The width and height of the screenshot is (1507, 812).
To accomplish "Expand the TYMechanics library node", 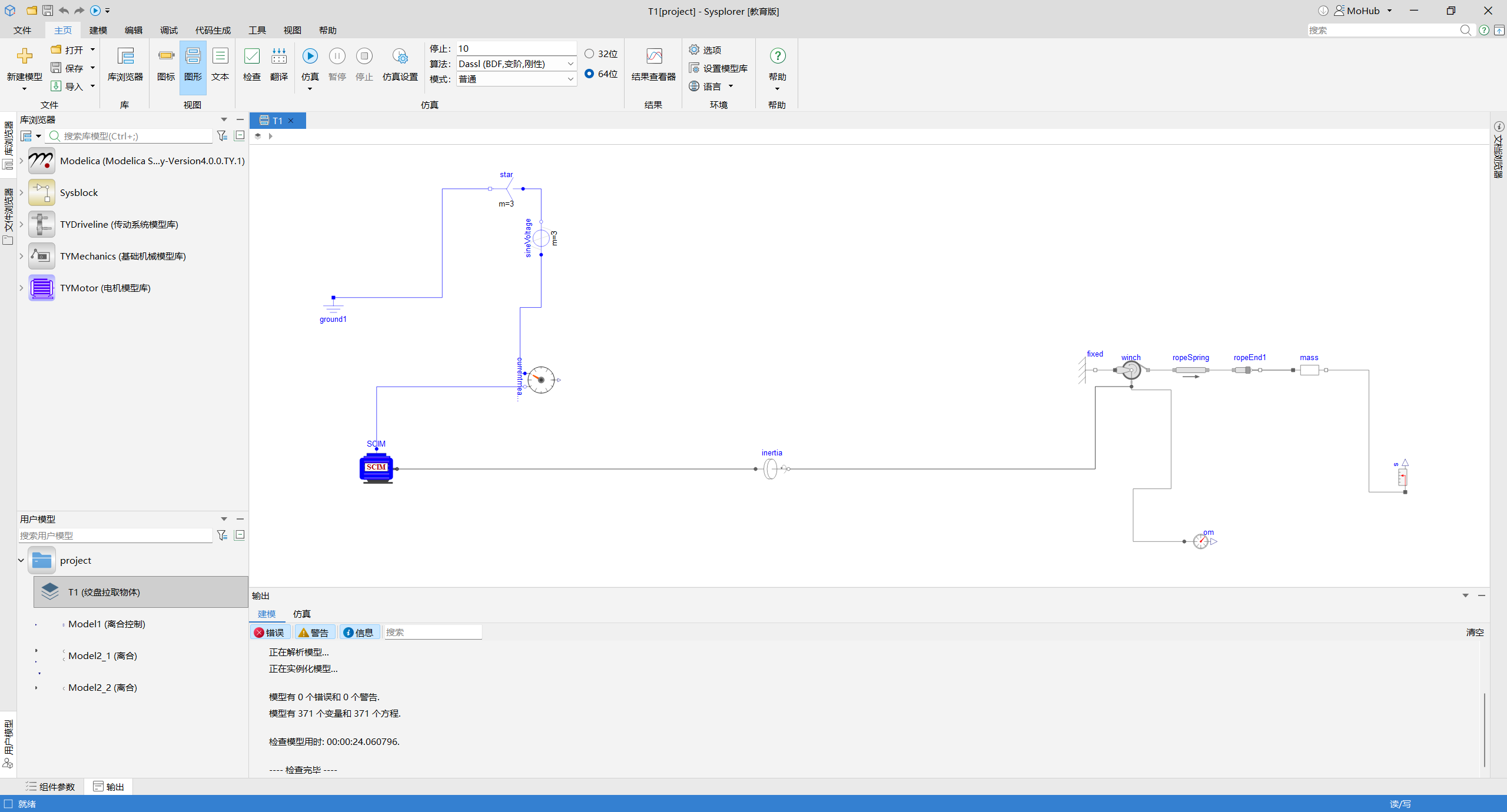I will (21, 256).
